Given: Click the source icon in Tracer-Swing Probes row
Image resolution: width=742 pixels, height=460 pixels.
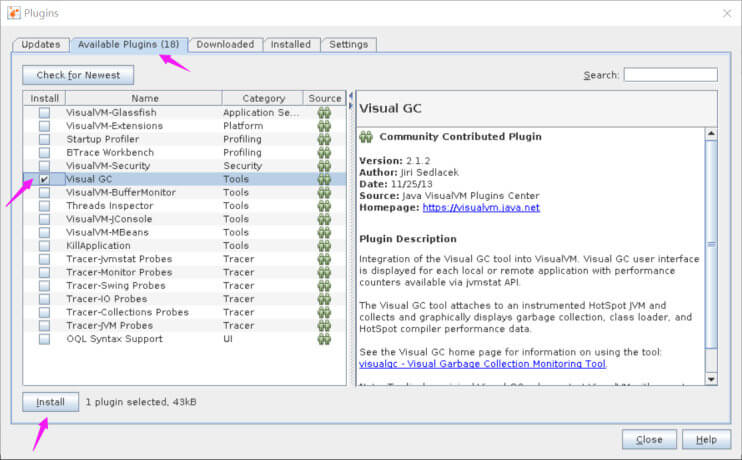Looking at the screenshot, I should tap(324, 285).
